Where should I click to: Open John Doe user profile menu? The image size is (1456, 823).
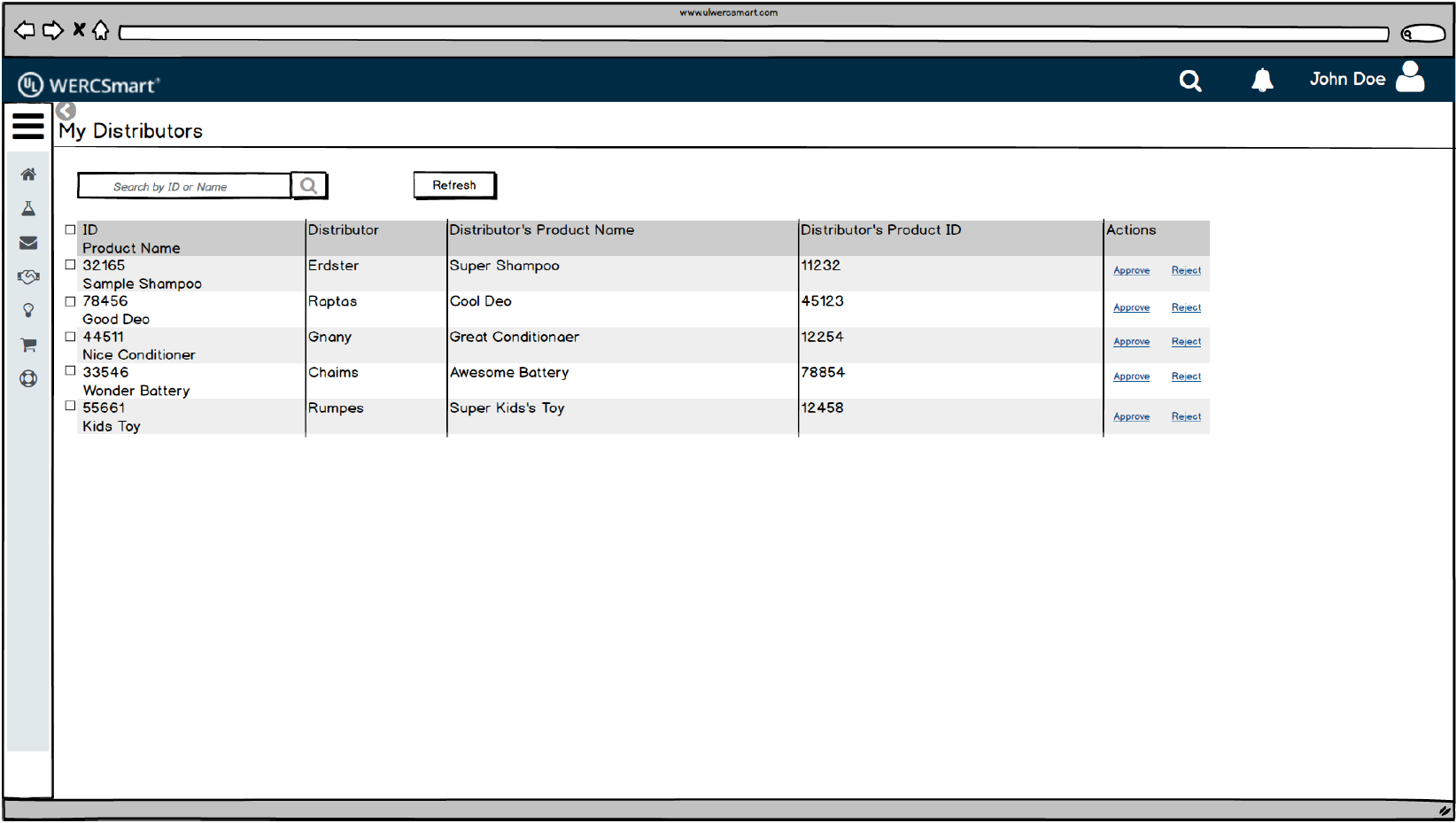click(x=1367, y=79)
